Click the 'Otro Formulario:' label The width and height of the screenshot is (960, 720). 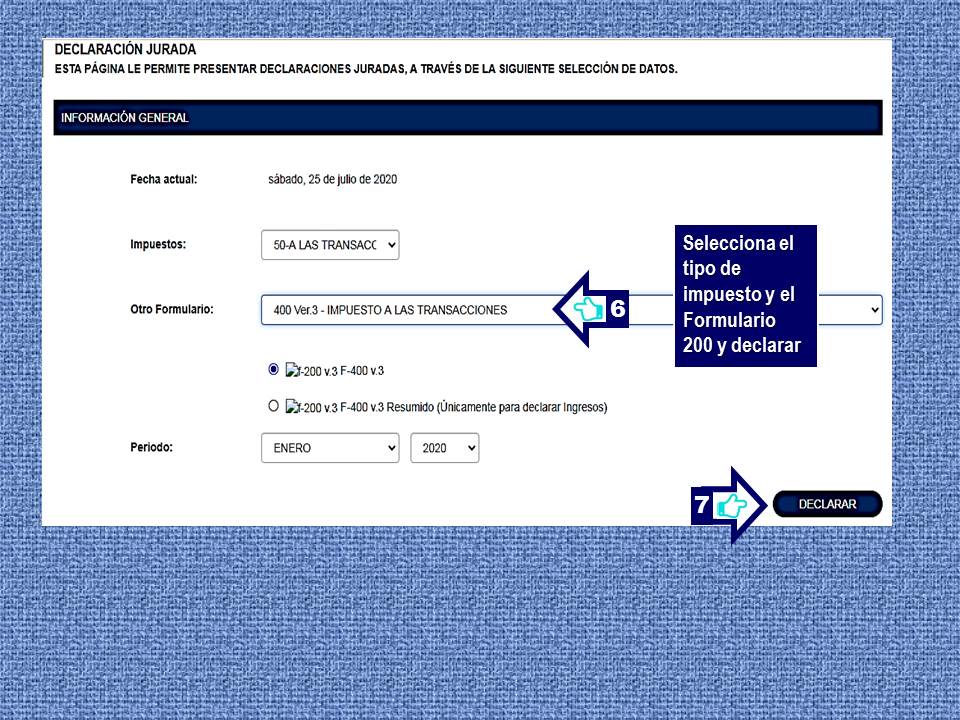171,309
